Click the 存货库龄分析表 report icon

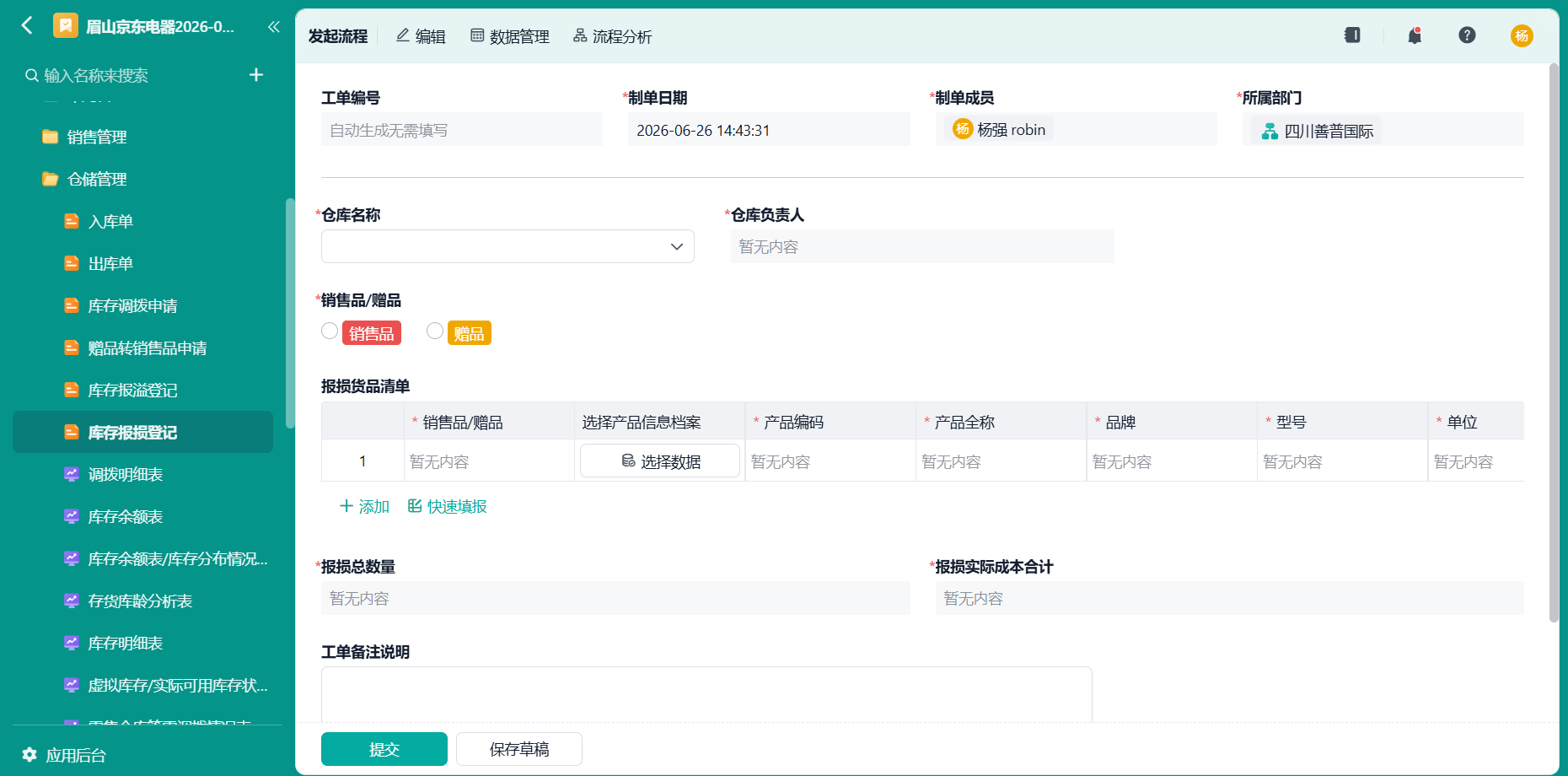pyautogui.click(x=72, y=601)
